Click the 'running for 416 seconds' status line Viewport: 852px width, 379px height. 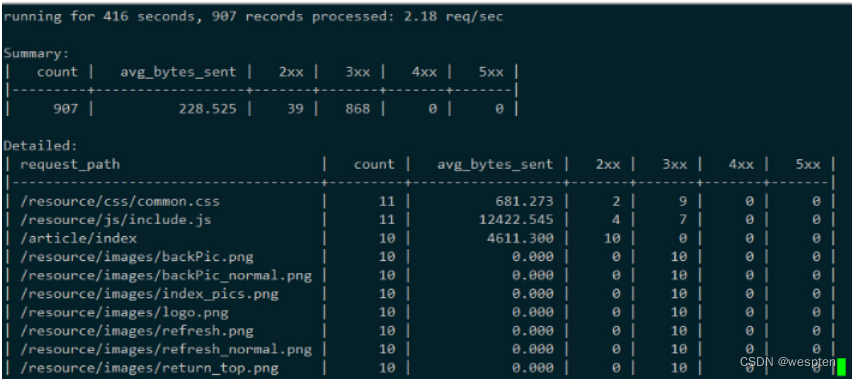point(253,17)
